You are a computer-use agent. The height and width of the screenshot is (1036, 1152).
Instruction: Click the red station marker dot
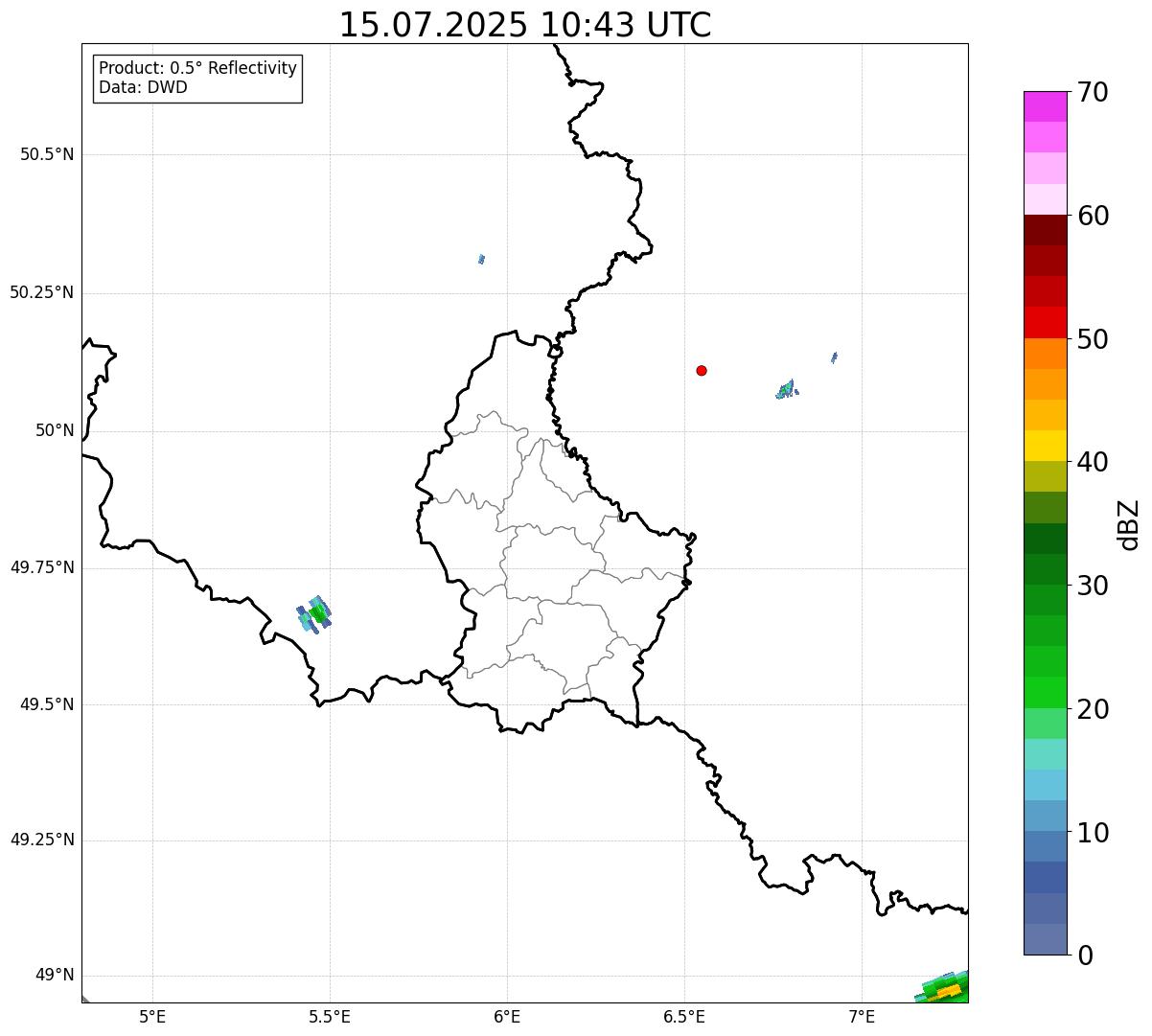(x=702, y=370)
